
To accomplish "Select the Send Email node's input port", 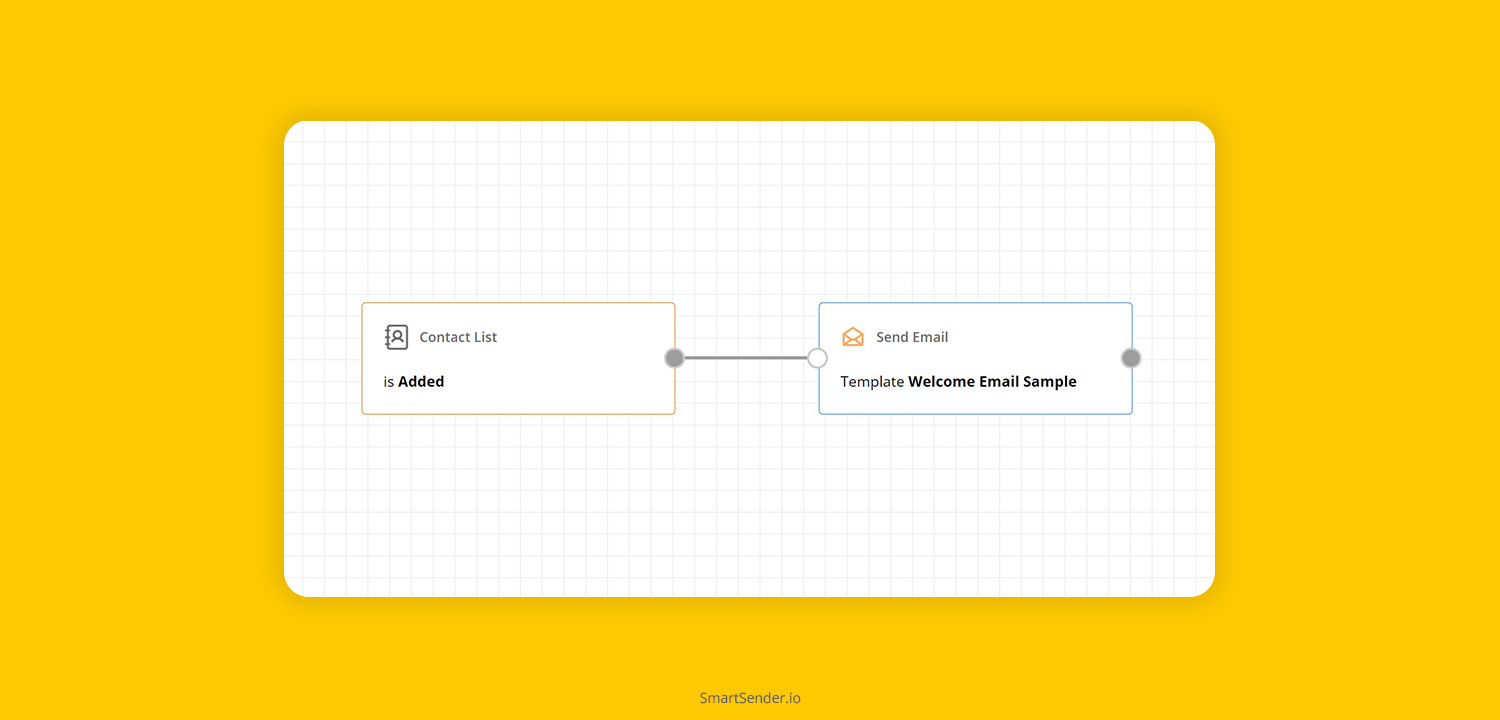I will pos(817,358).
